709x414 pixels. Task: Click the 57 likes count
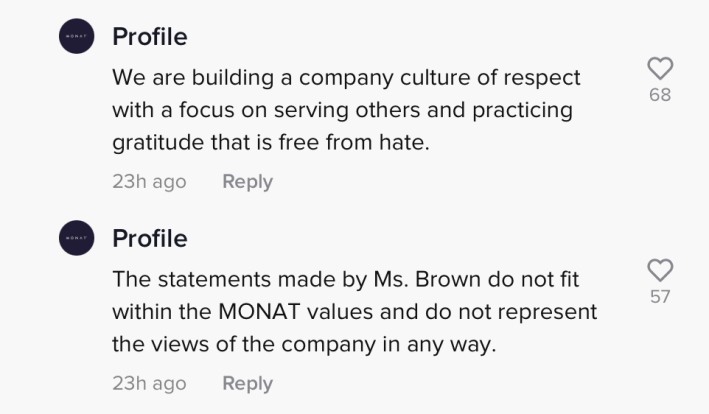click(660, 297)
